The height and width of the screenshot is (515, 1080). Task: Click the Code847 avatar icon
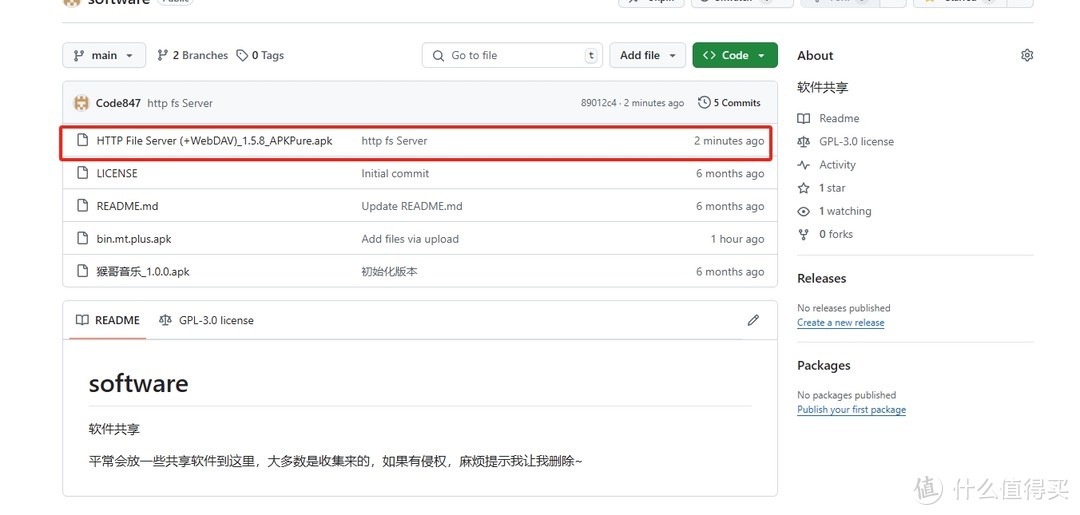82,103
